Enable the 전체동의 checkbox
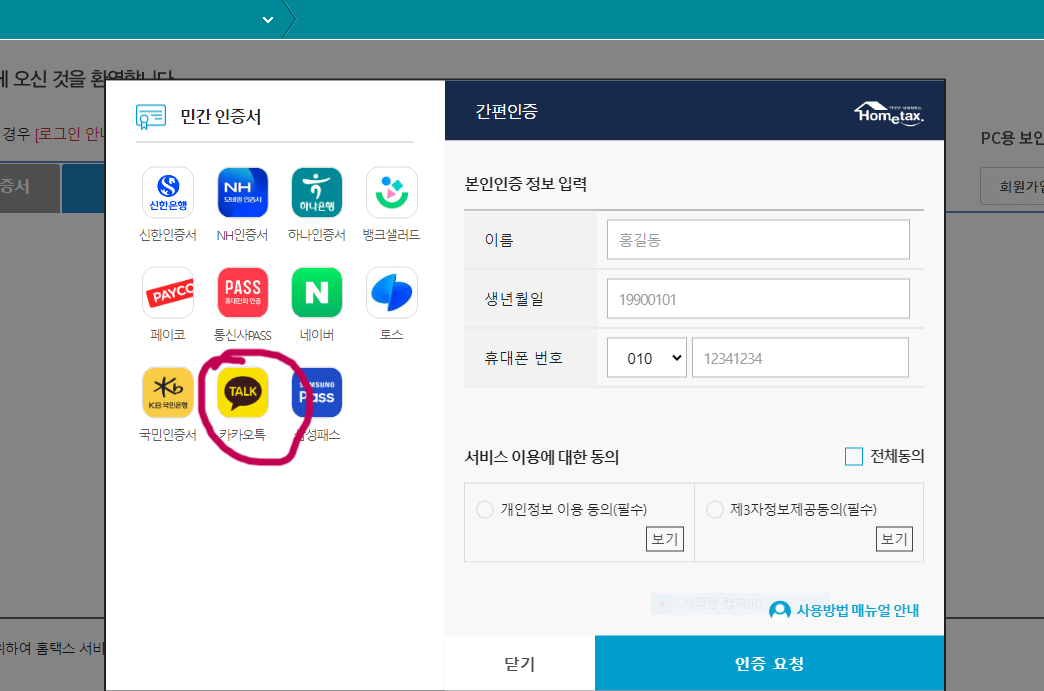Screen dimensions: 1044x691 pos(854,456)
